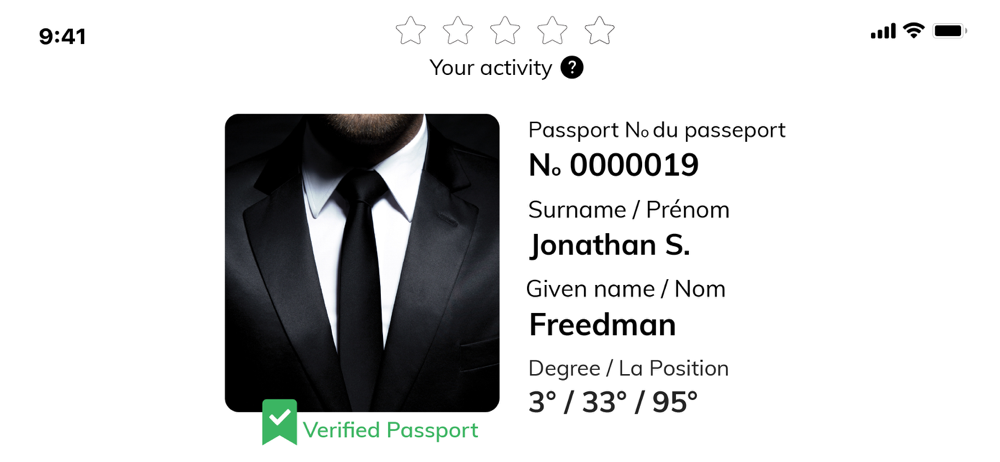The height and width of the screenshot is (462, 1000).
Task: Tap the cellular signal bars
Action: click(x=883, y=31)
